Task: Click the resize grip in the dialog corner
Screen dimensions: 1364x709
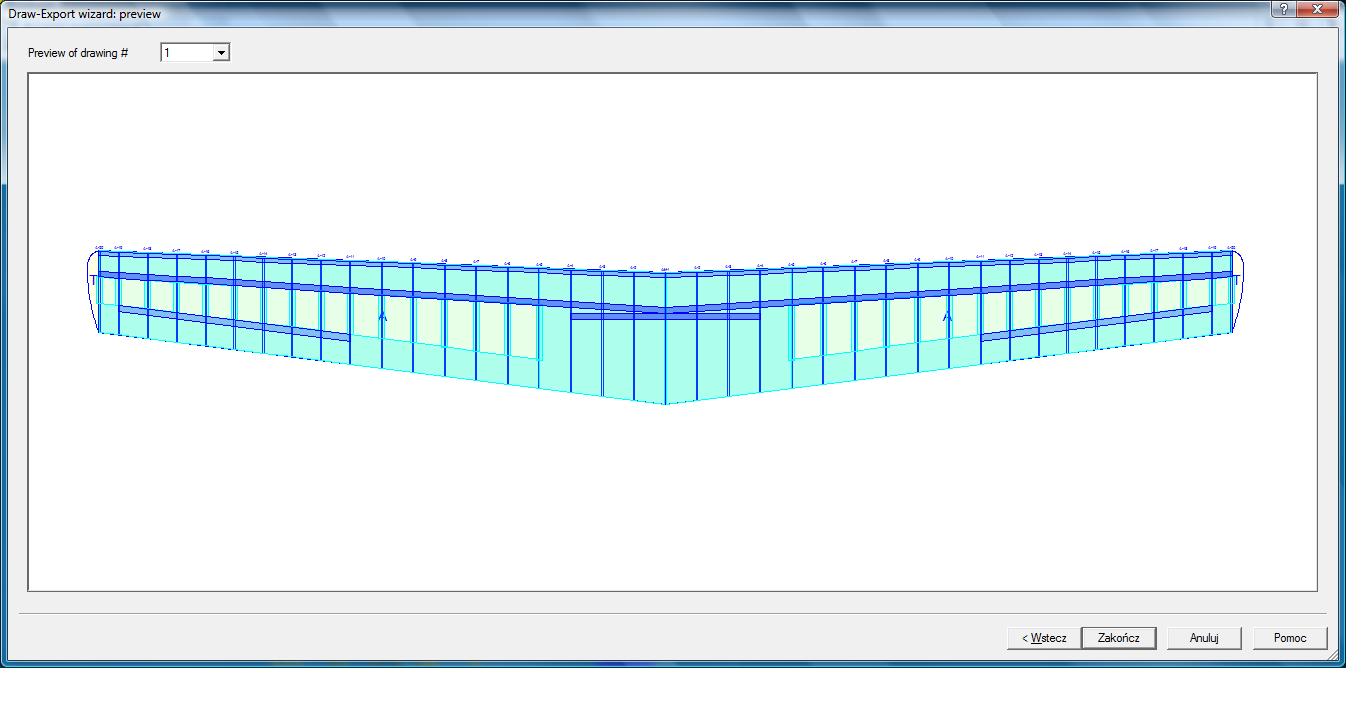Action: click(1333, 656)
